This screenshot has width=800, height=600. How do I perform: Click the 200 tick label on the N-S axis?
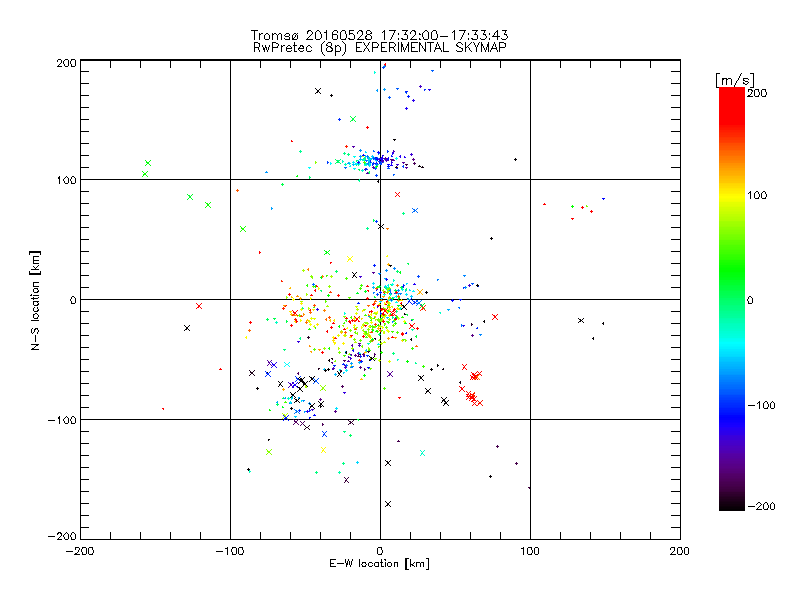[x=66, y=63]
